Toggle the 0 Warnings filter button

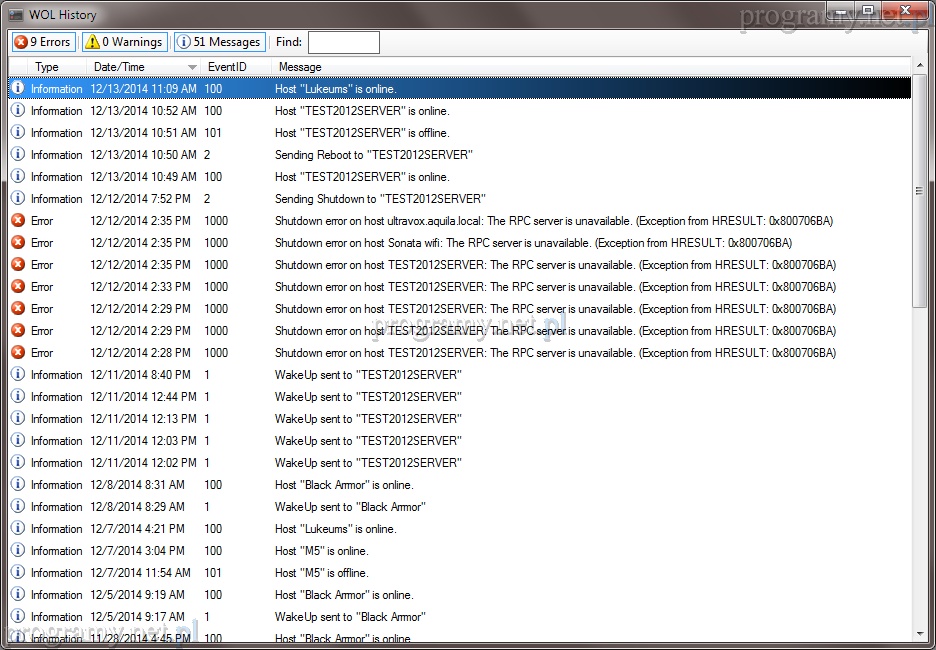coord(124,42)
